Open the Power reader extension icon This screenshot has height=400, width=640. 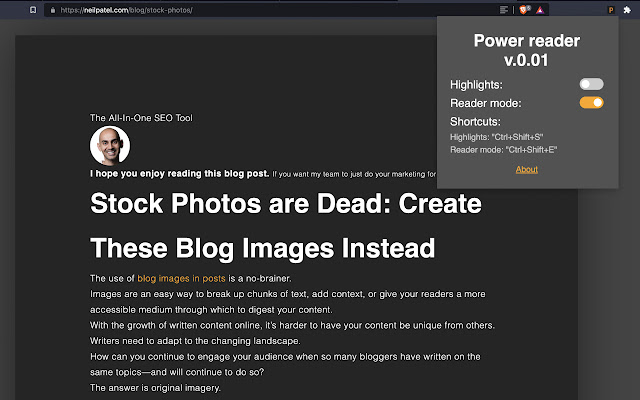(611, 10)
